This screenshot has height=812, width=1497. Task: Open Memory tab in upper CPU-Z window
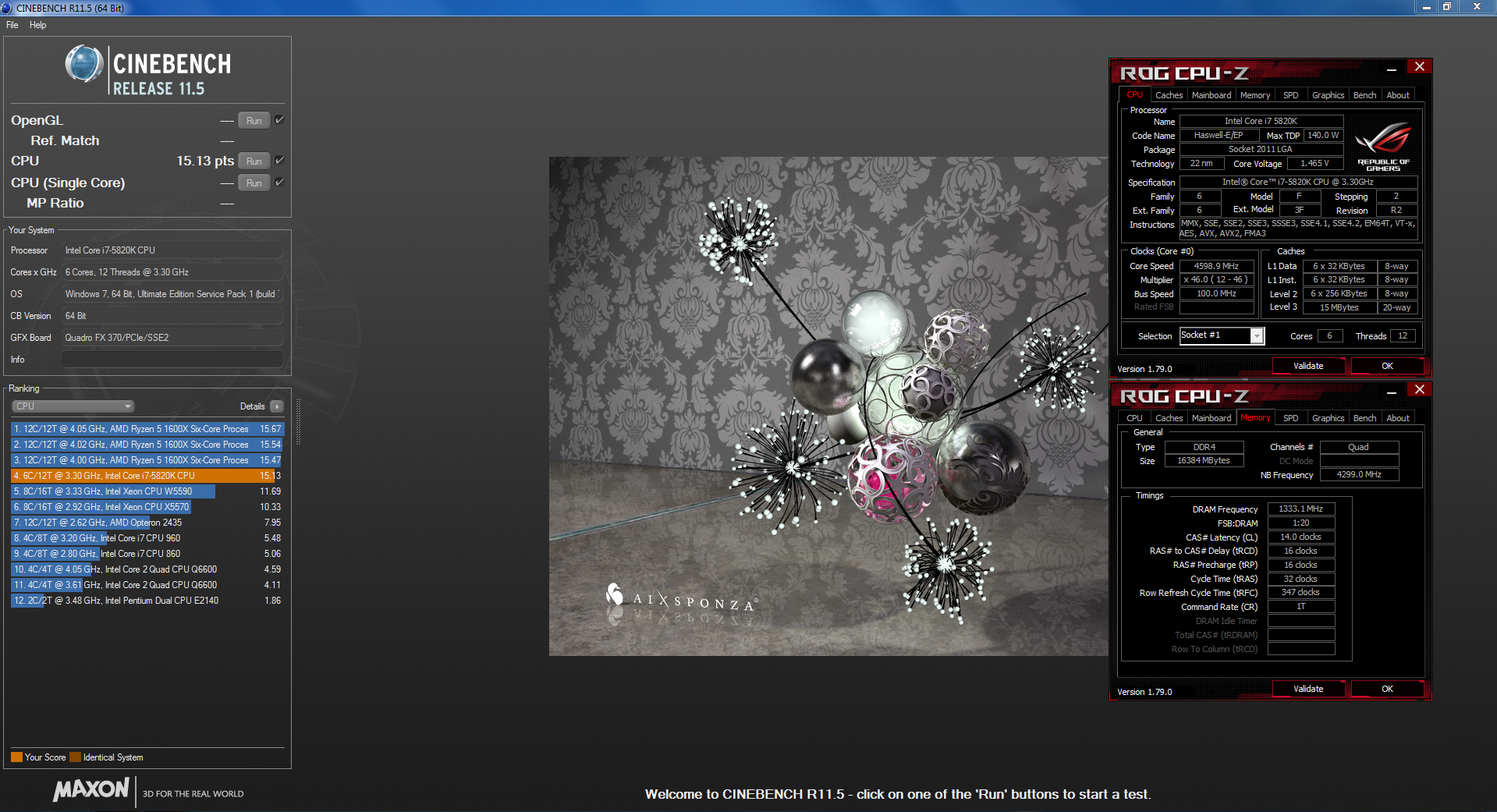pyautogui.click(x=1255, y=95)
